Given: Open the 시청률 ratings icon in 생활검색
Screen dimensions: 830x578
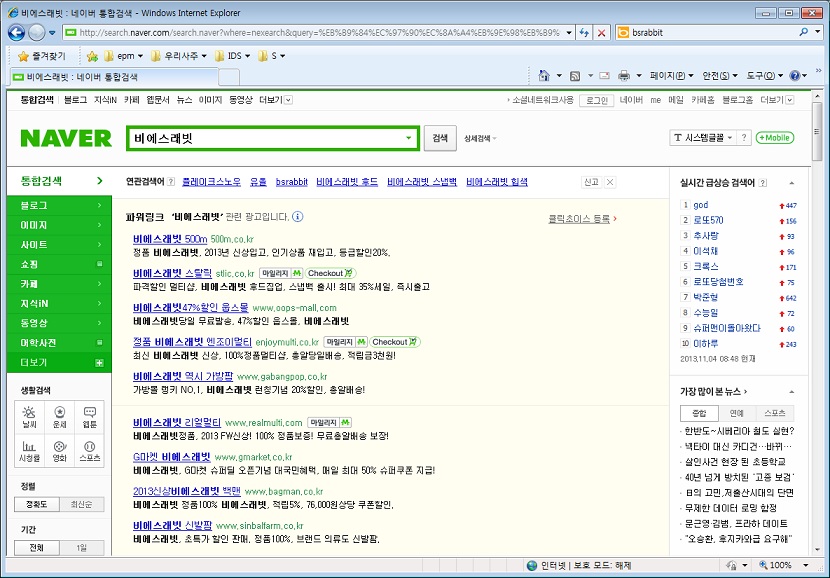Looking at the screenshot, I should click(x=30, y=450).
